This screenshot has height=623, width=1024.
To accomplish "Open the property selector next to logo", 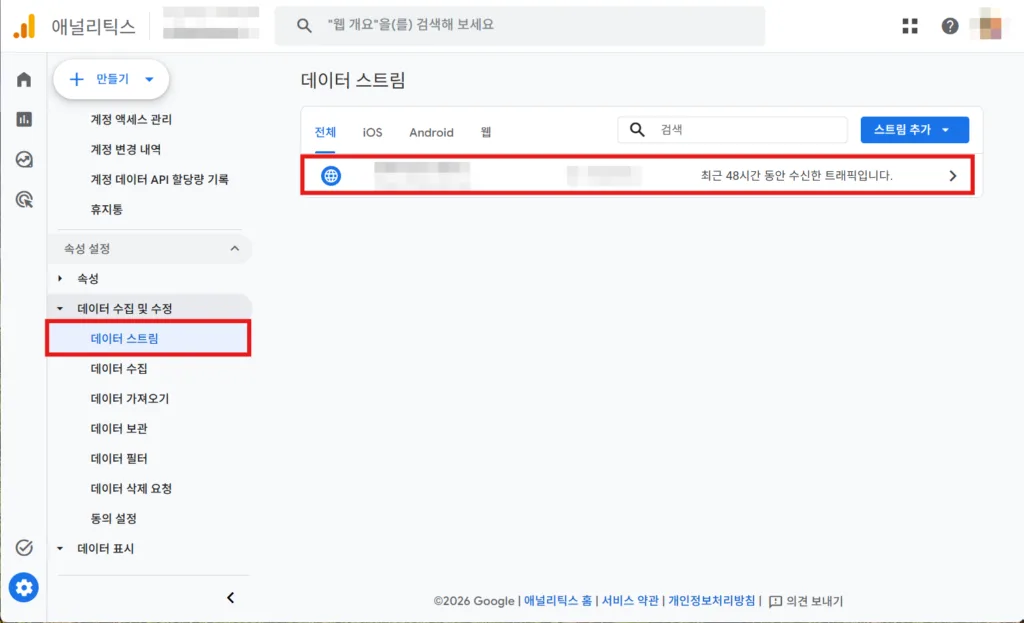I will [x=211, y=24].
